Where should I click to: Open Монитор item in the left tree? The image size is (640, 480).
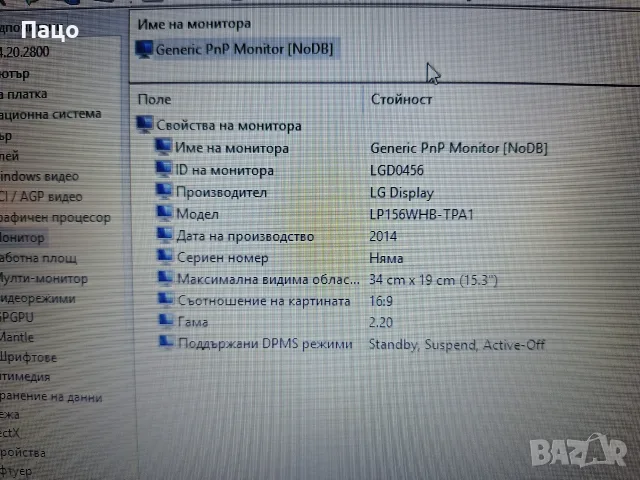(22, 238)
